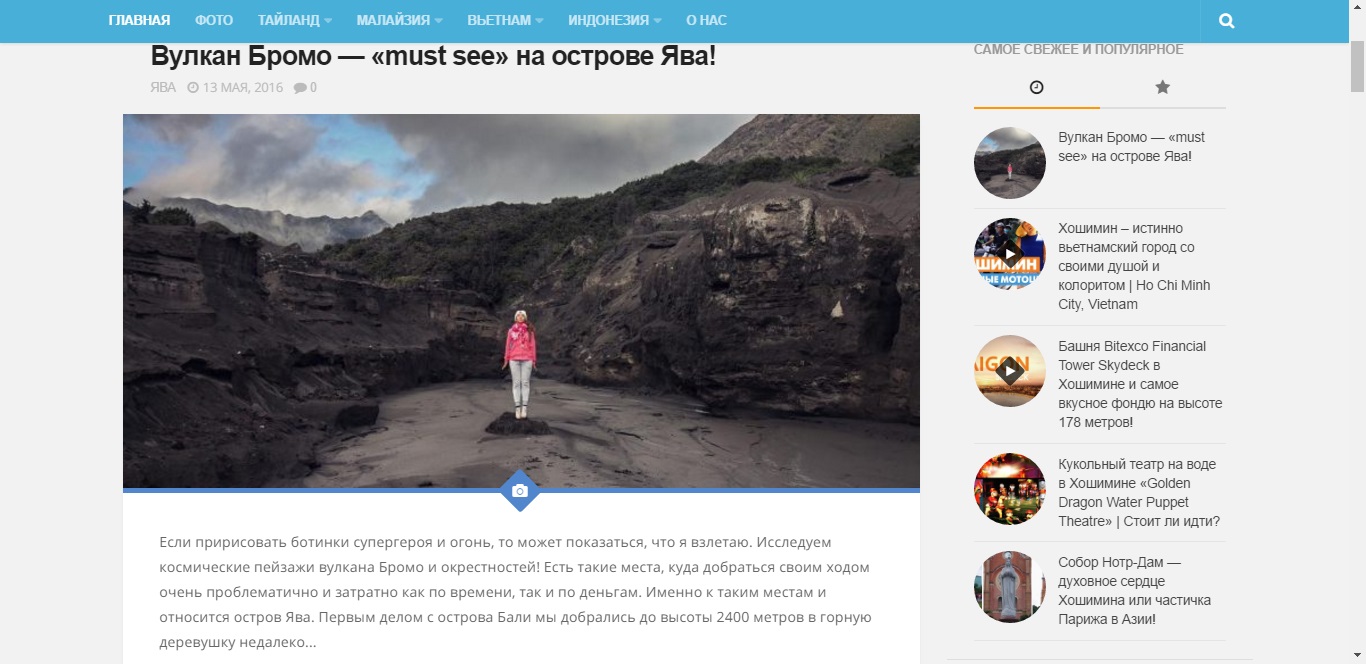Click the article excerpt text about Бромо
Screen dimensions: 1366x664
pyautogui.click(x=515, y=592)
